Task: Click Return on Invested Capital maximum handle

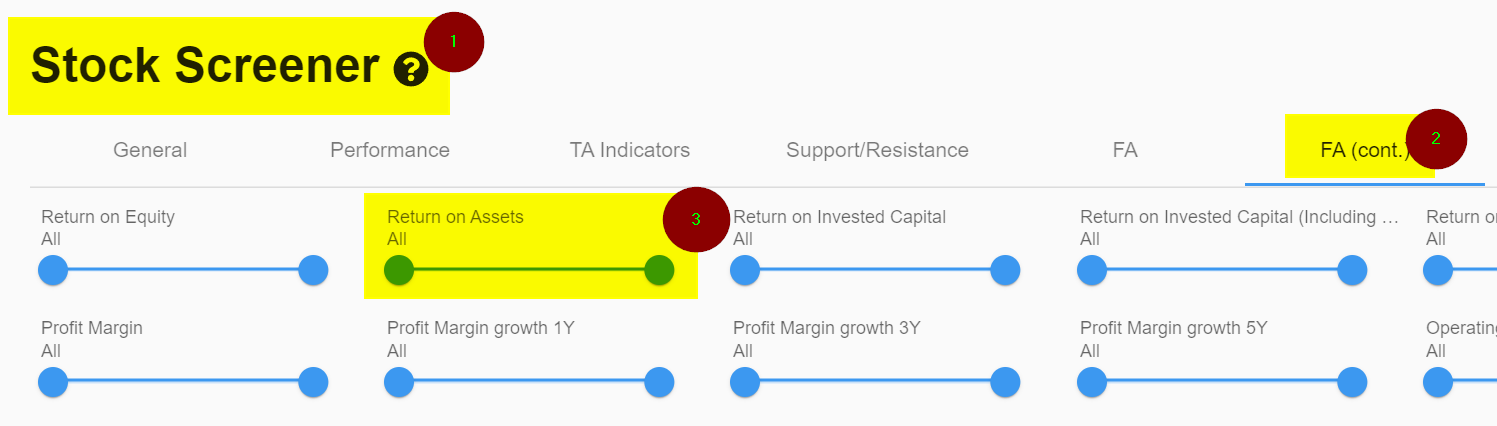Action: pyautogui.click(x=1005, y=270)
